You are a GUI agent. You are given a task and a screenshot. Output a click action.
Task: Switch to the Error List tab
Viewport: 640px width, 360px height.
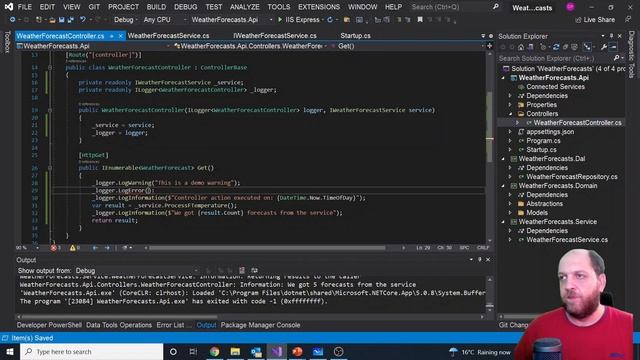pos(171,325)
